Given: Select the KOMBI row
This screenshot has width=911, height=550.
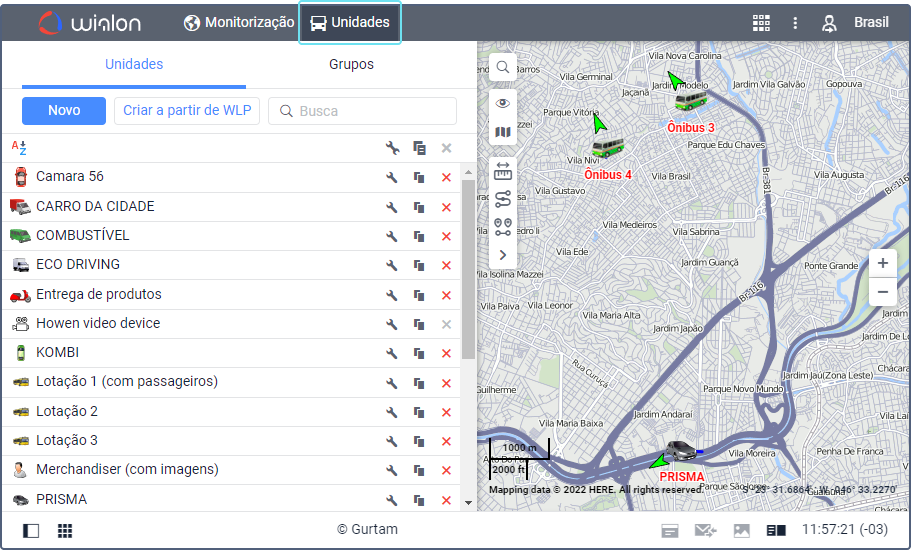Looking at the screenshot, I should [231, 353].
